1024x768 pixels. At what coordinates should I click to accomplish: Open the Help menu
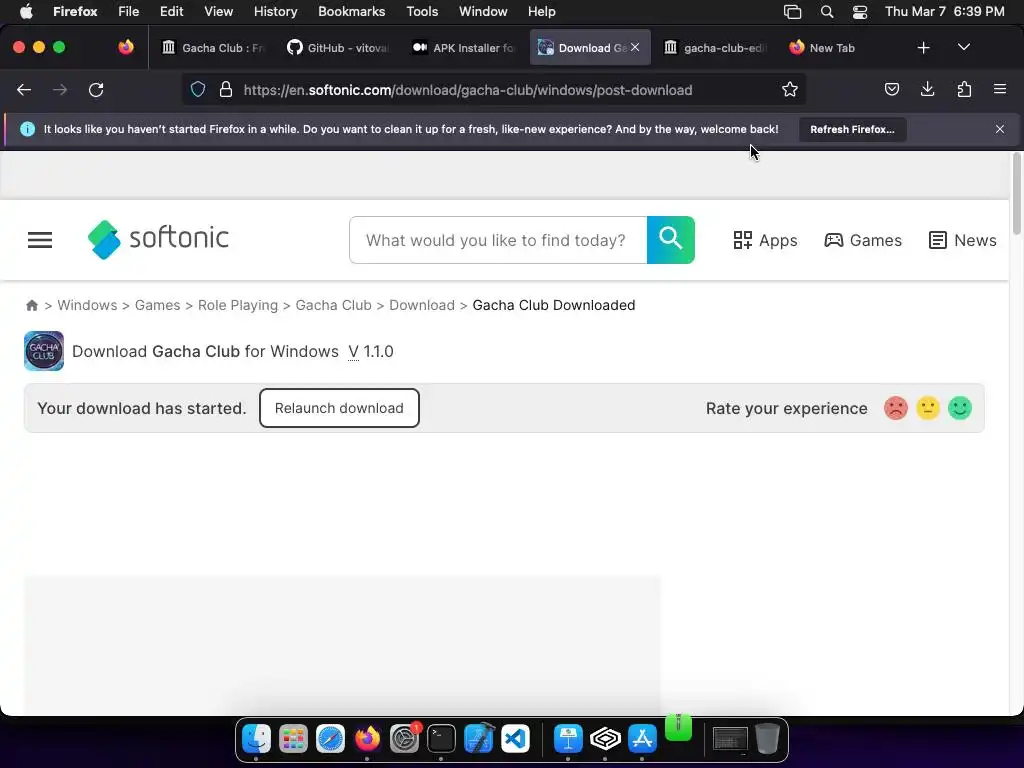pos(541,12)
